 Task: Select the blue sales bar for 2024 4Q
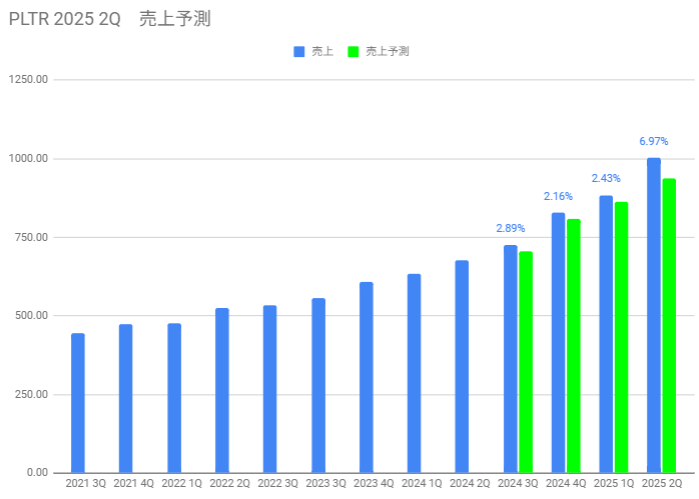click(558, 342)
